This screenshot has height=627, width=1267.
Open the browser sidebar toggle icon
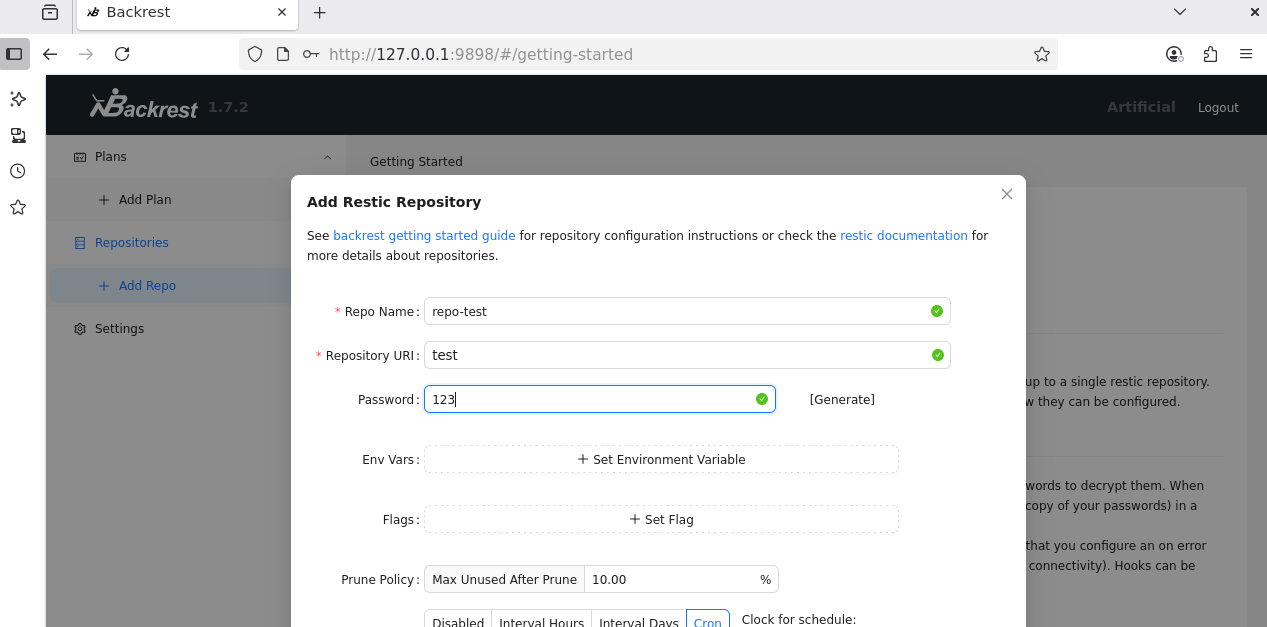(x=14, y=54)
